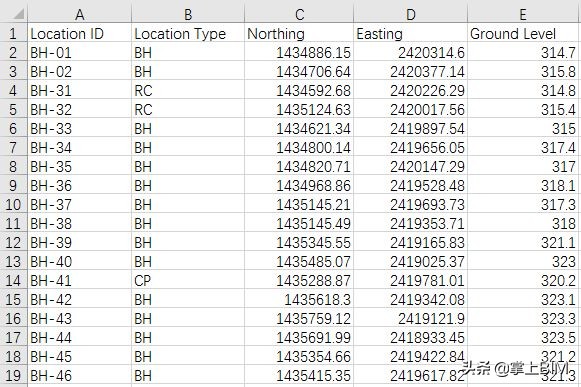Click easting value 2419121.9
This screenshot has width=581, height=387.
pos(411,318)
